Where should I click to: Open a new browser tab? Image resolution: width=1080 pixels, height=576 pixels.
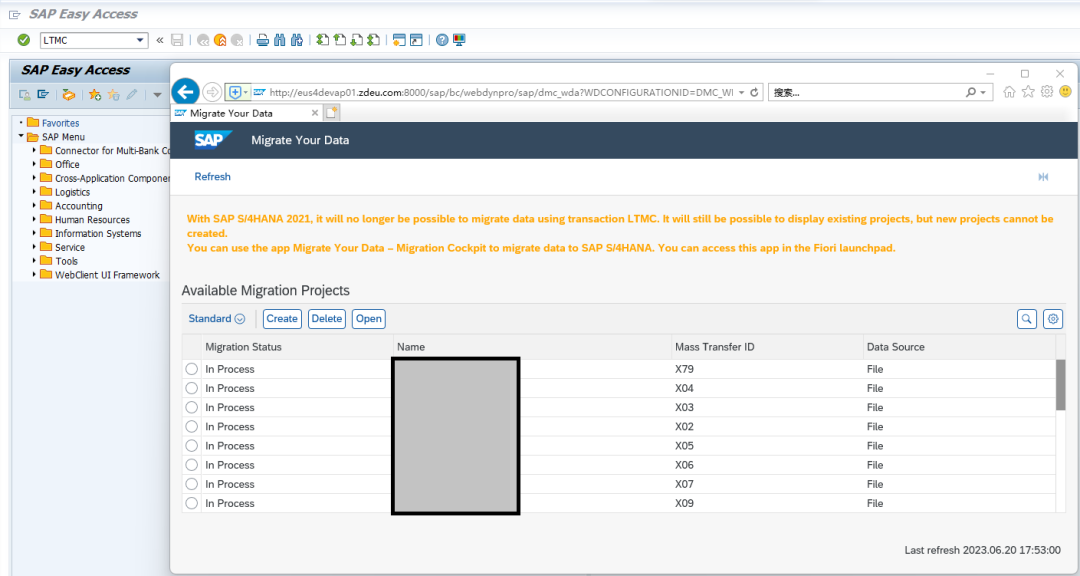click(x=332, y=113)
